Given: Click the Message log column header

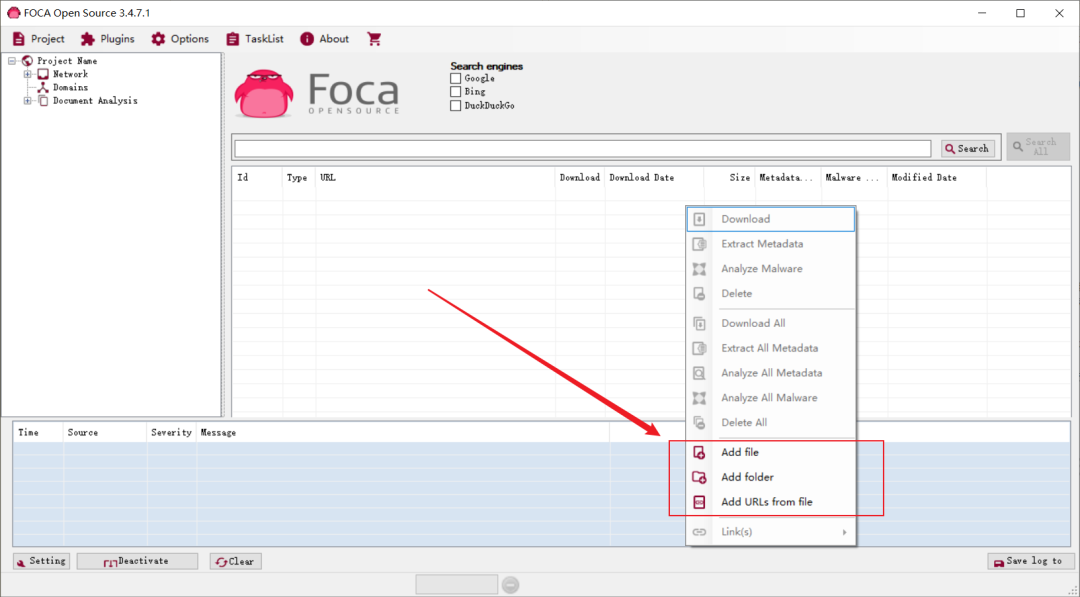Looking at the screenshot, I should (403, 432).
